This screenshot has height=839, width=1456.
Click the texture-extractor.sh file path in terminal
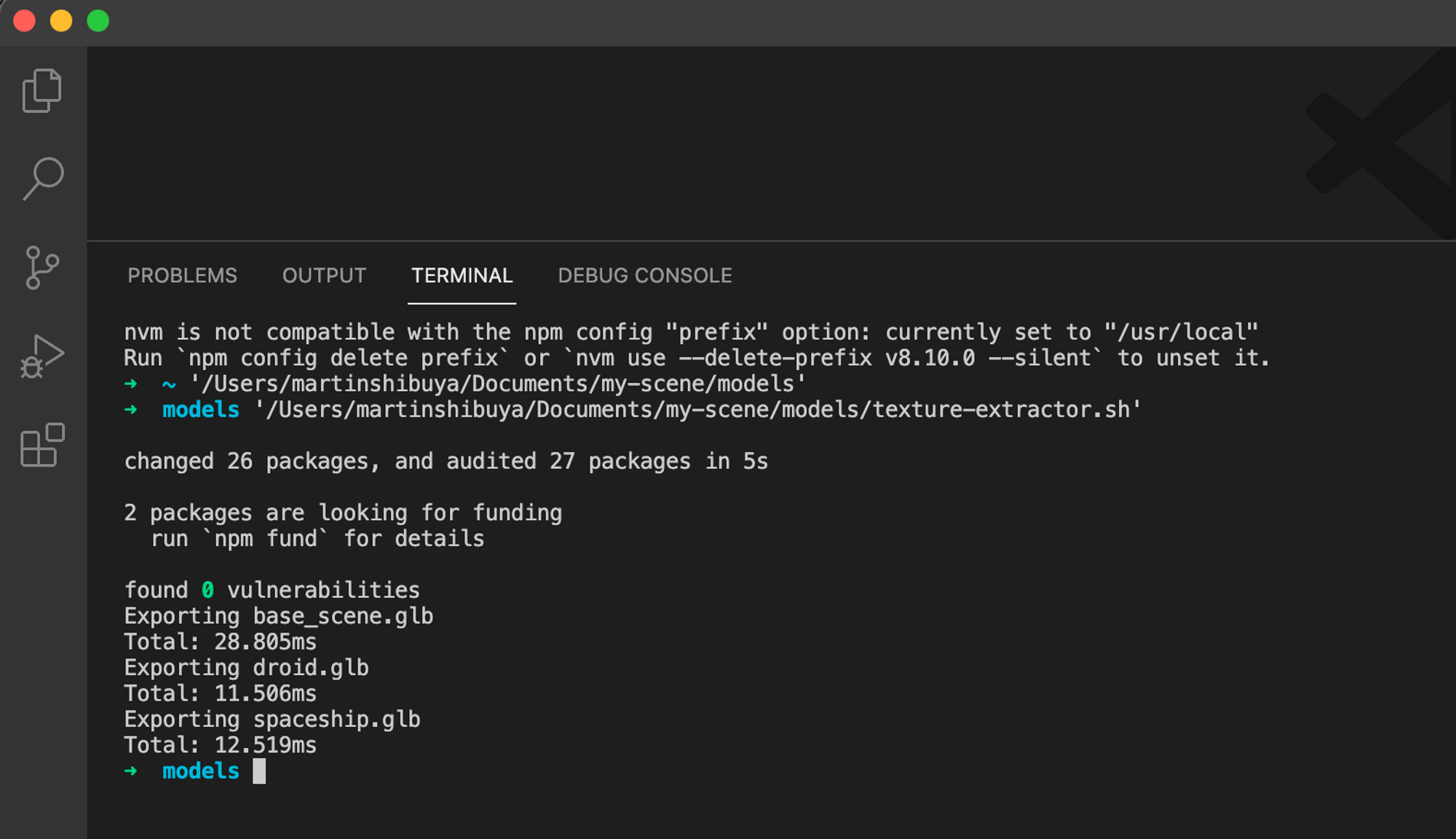697,410
